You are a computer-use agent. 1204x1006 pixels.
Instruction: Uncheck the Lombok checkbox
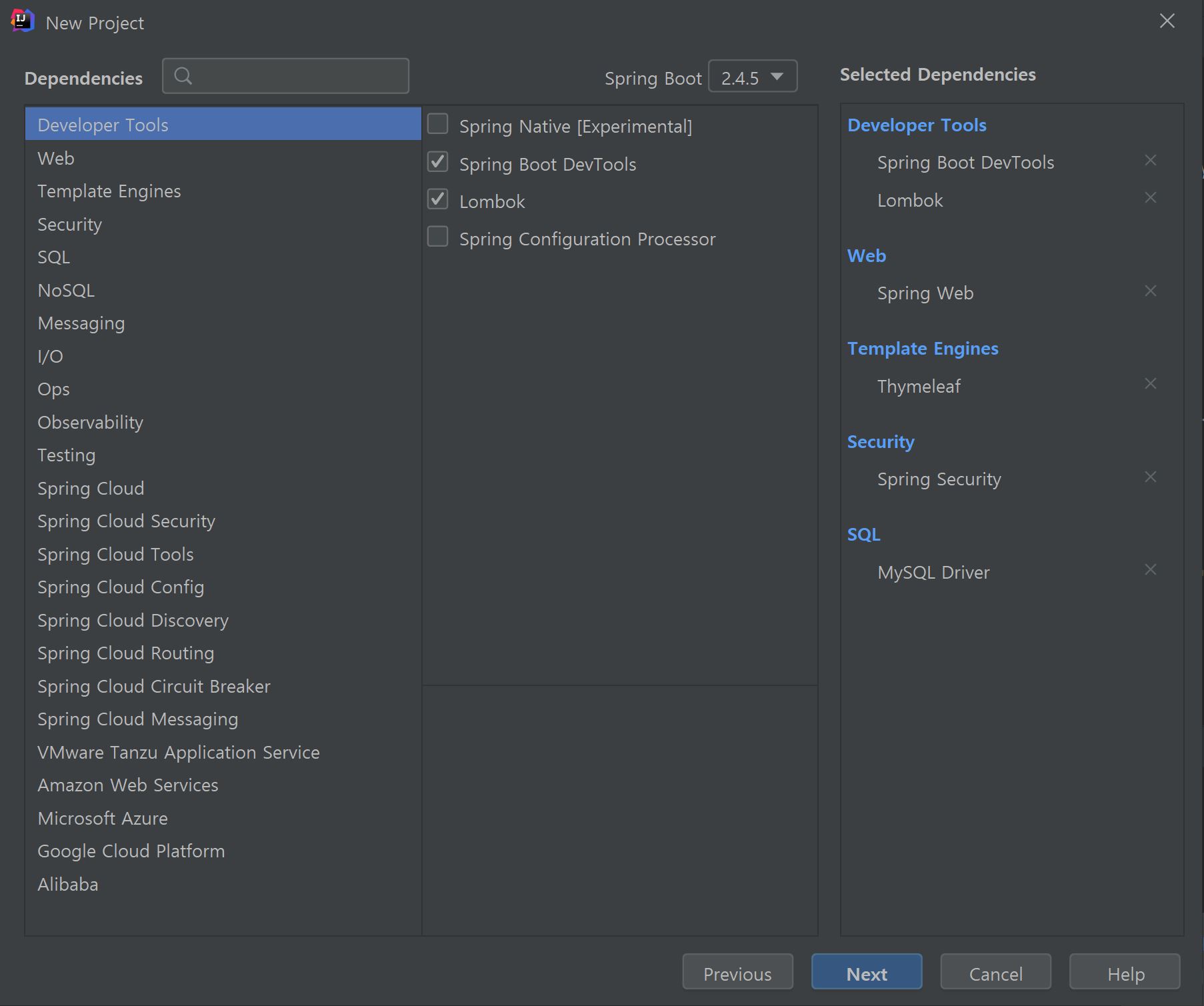(x=437, y=199)
